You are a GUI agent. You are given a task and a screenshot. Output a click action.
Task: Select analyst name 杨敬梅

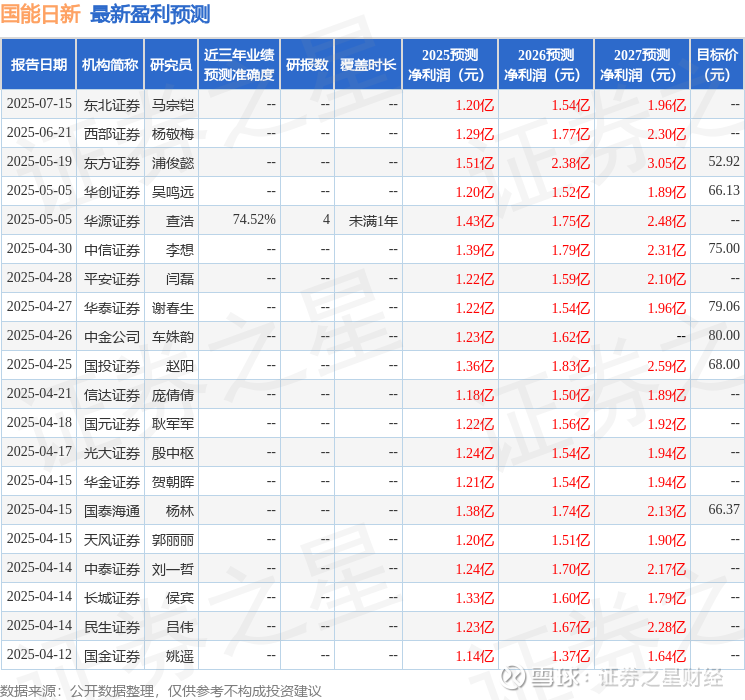[172, 134]
